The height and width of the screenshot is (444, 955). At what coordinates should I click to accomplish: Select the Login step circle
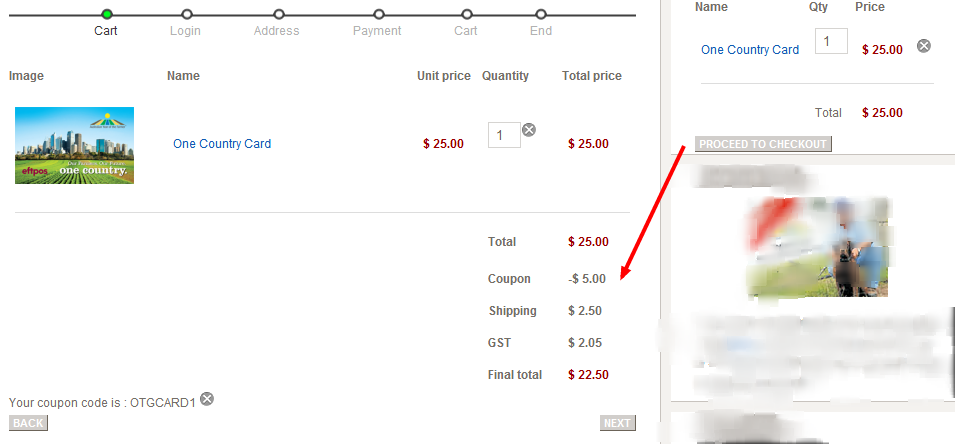(187, 14)
